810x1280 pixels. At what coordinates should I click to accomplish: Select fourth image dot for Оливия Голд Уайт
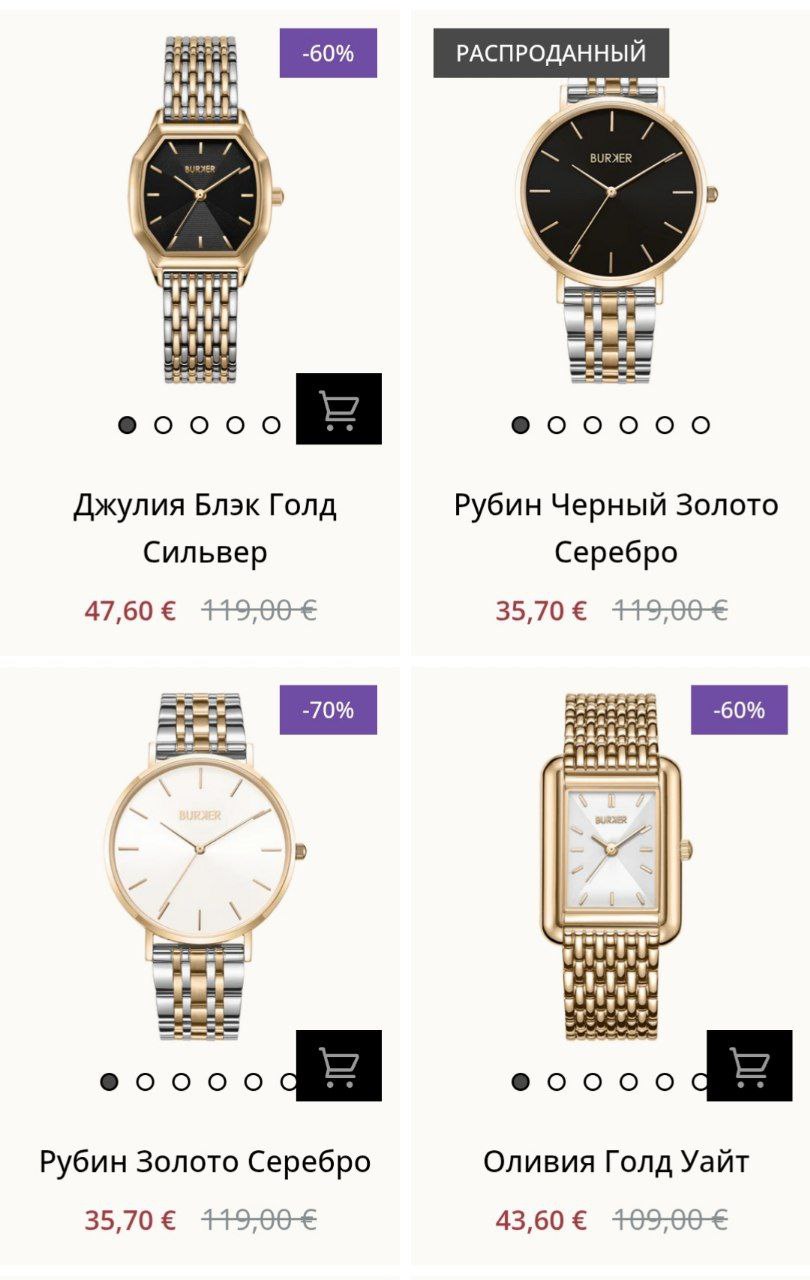pyautogui.click(x=628, y=1082)
